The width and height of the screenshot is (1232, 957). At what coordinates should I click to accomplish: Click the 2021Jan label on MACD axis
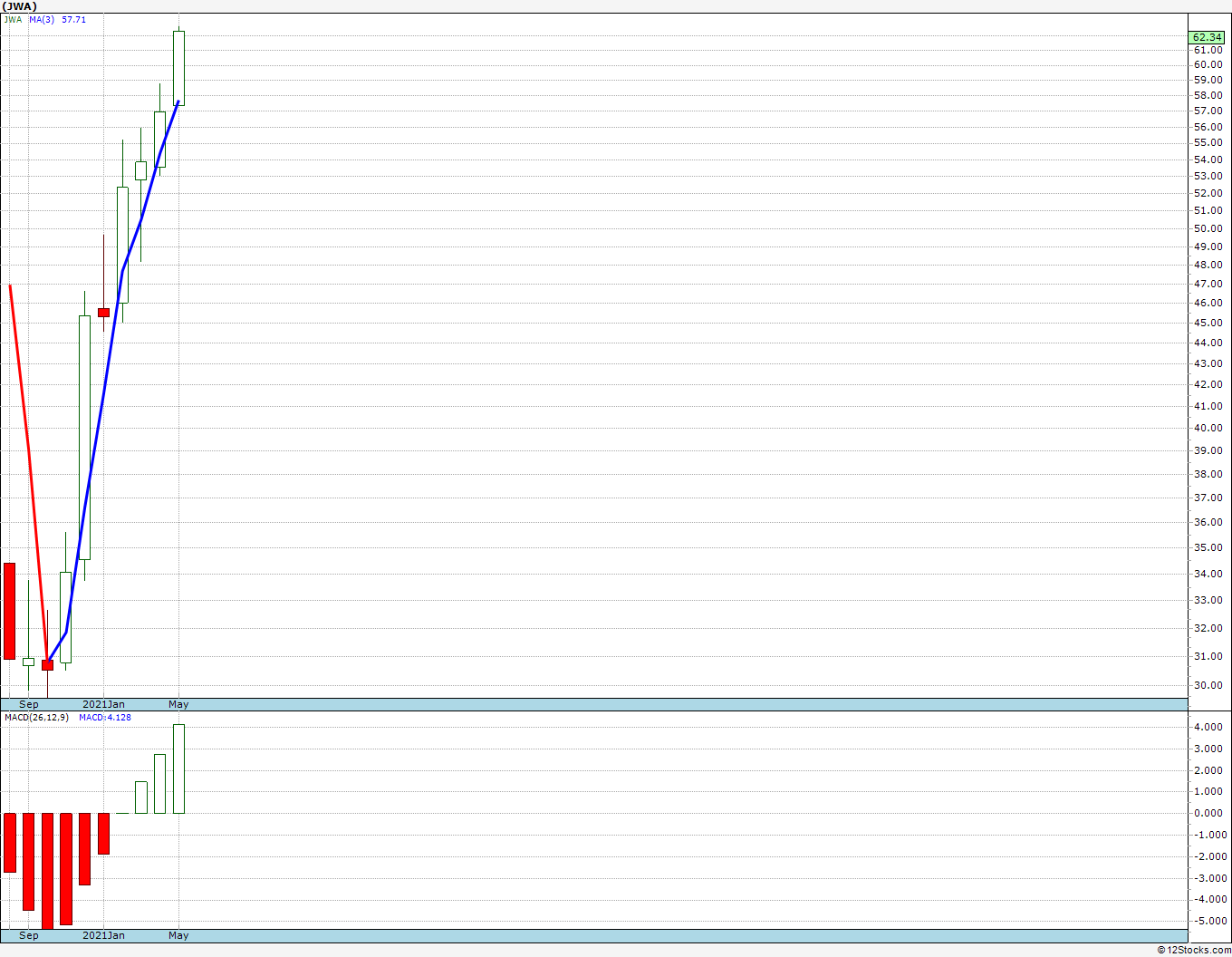104,935
